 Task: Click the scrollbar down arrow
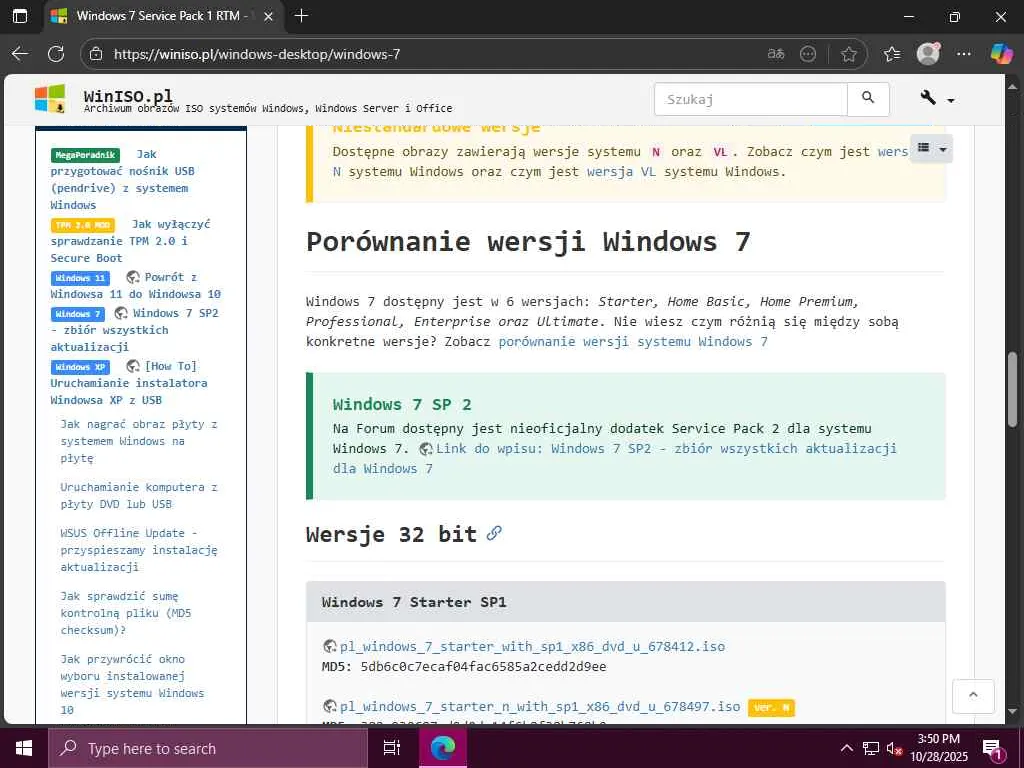pos(1013,711)
